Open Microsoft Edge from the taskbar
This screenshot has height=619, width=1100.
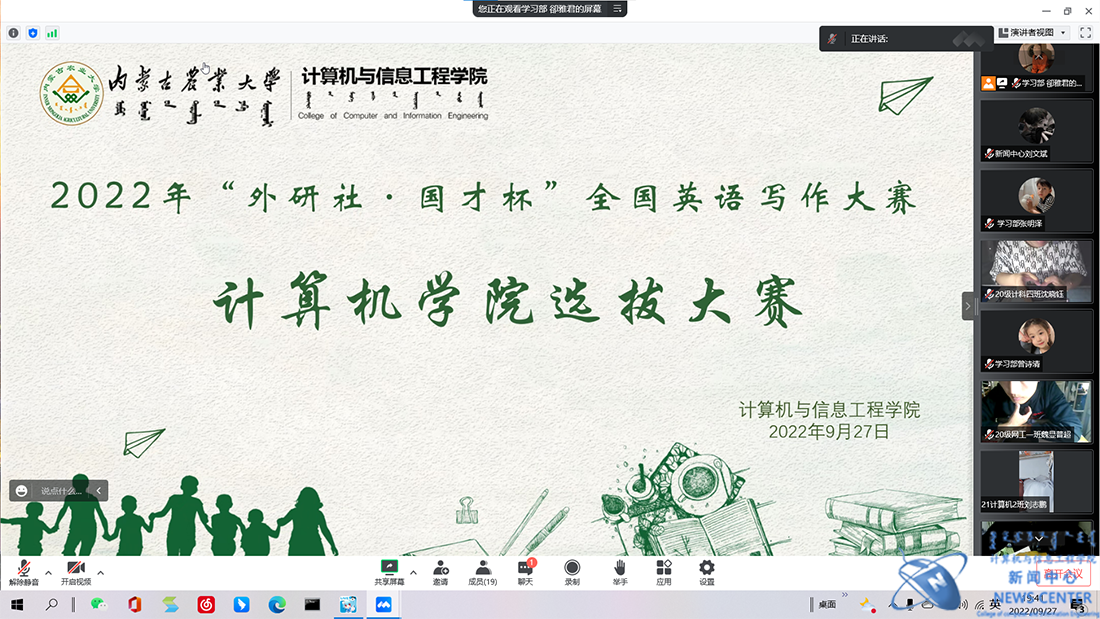(x=277, y=604)
